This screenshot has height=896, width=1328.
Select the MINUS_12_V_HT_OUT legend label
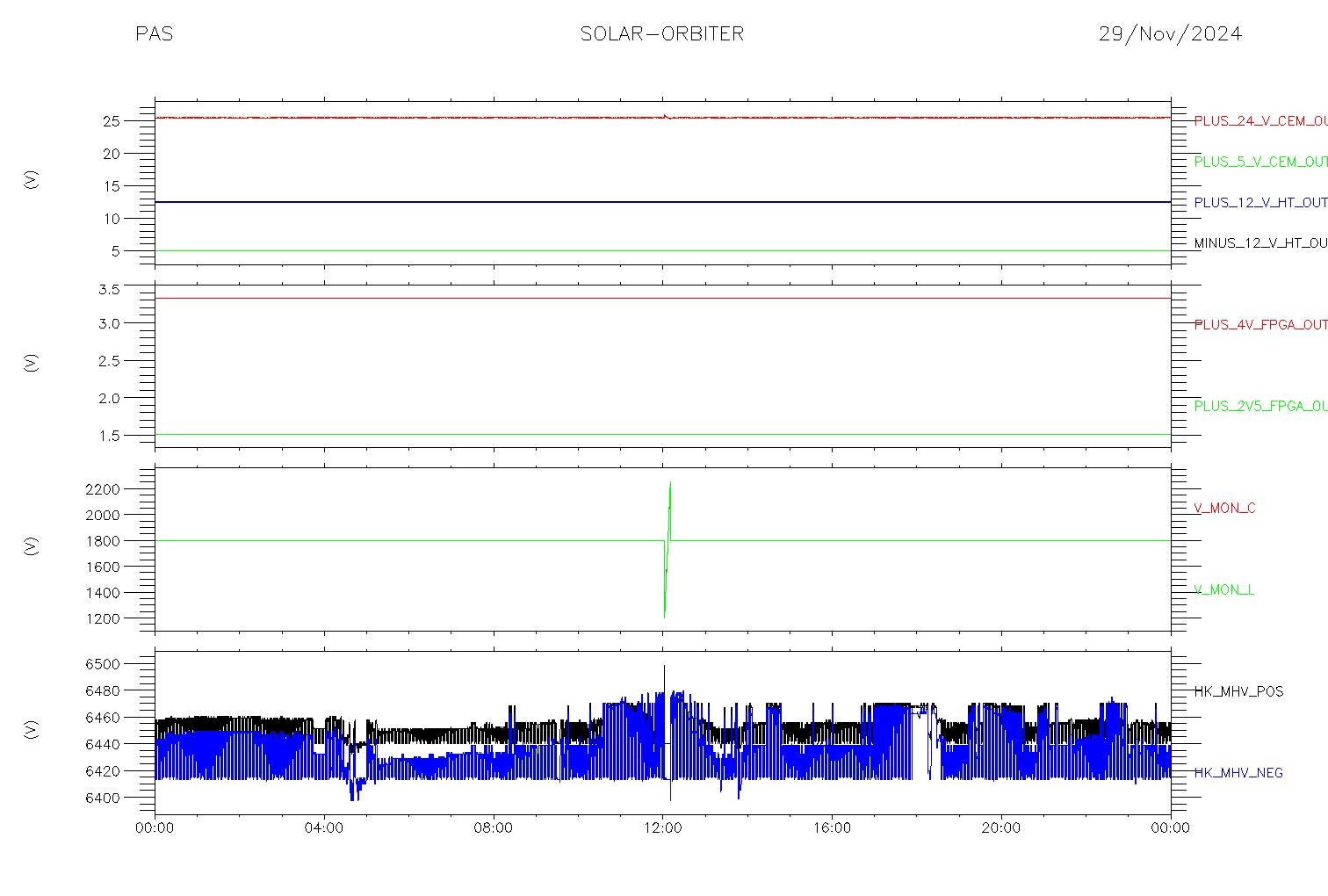pos(1260,243)
